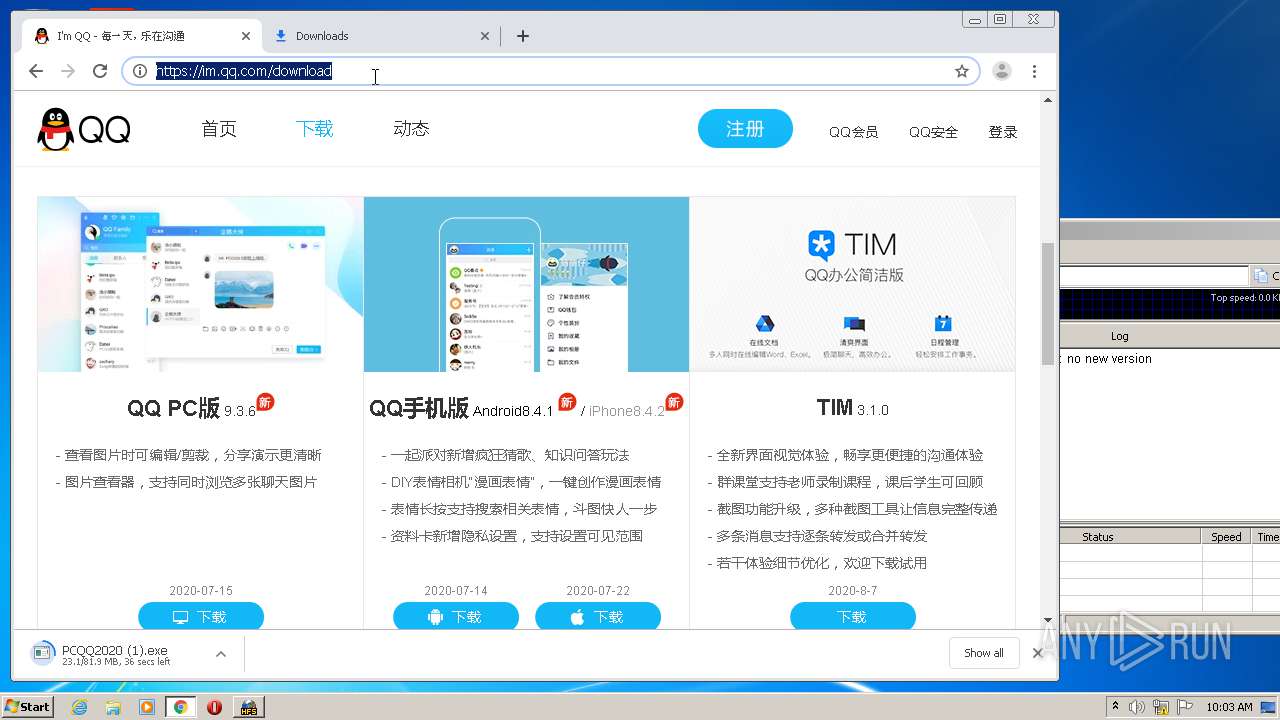Open media player from taskbar
1280x720 pixels.
click(147, 707)
